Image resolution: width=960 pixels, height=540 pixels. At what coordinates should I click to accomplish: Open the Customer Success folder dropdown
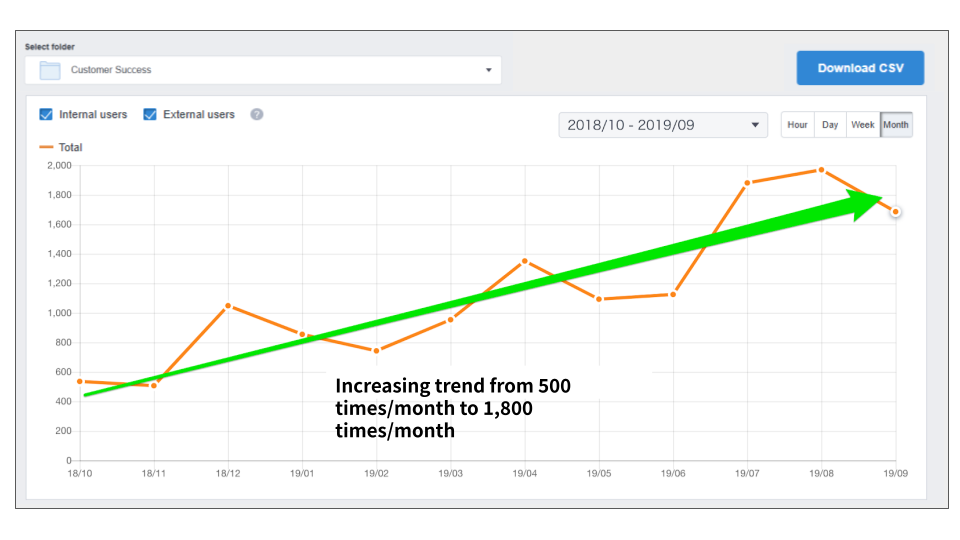[x=263, y=70]
